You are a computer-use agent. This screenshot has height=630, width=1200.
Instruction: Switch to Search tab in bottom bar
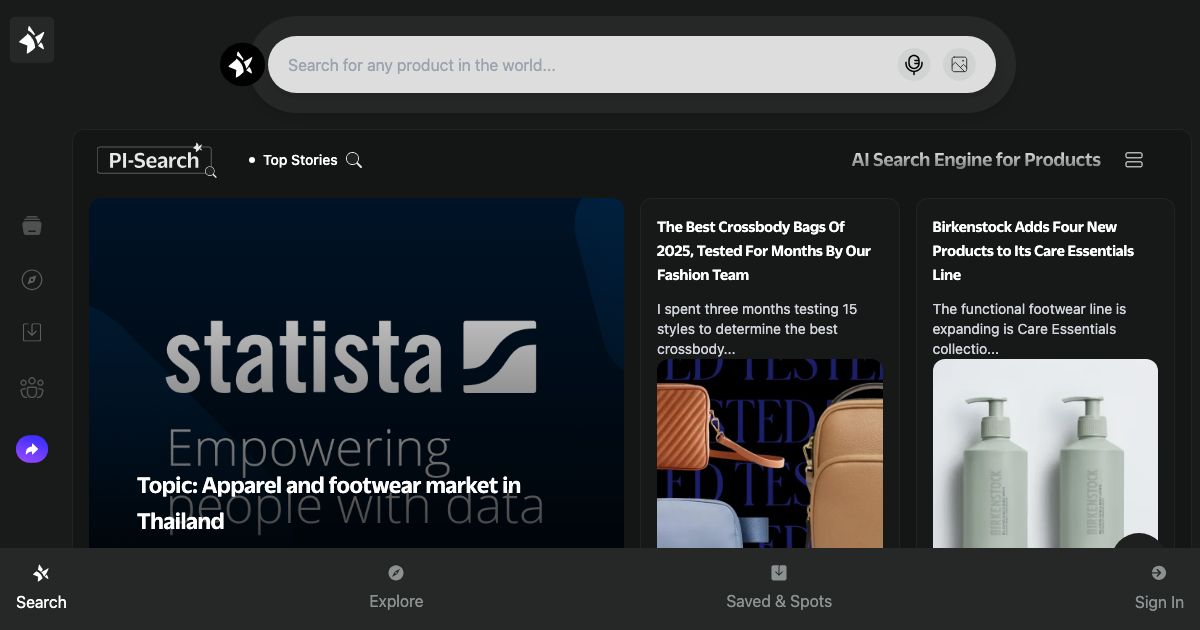click(41, 588)
